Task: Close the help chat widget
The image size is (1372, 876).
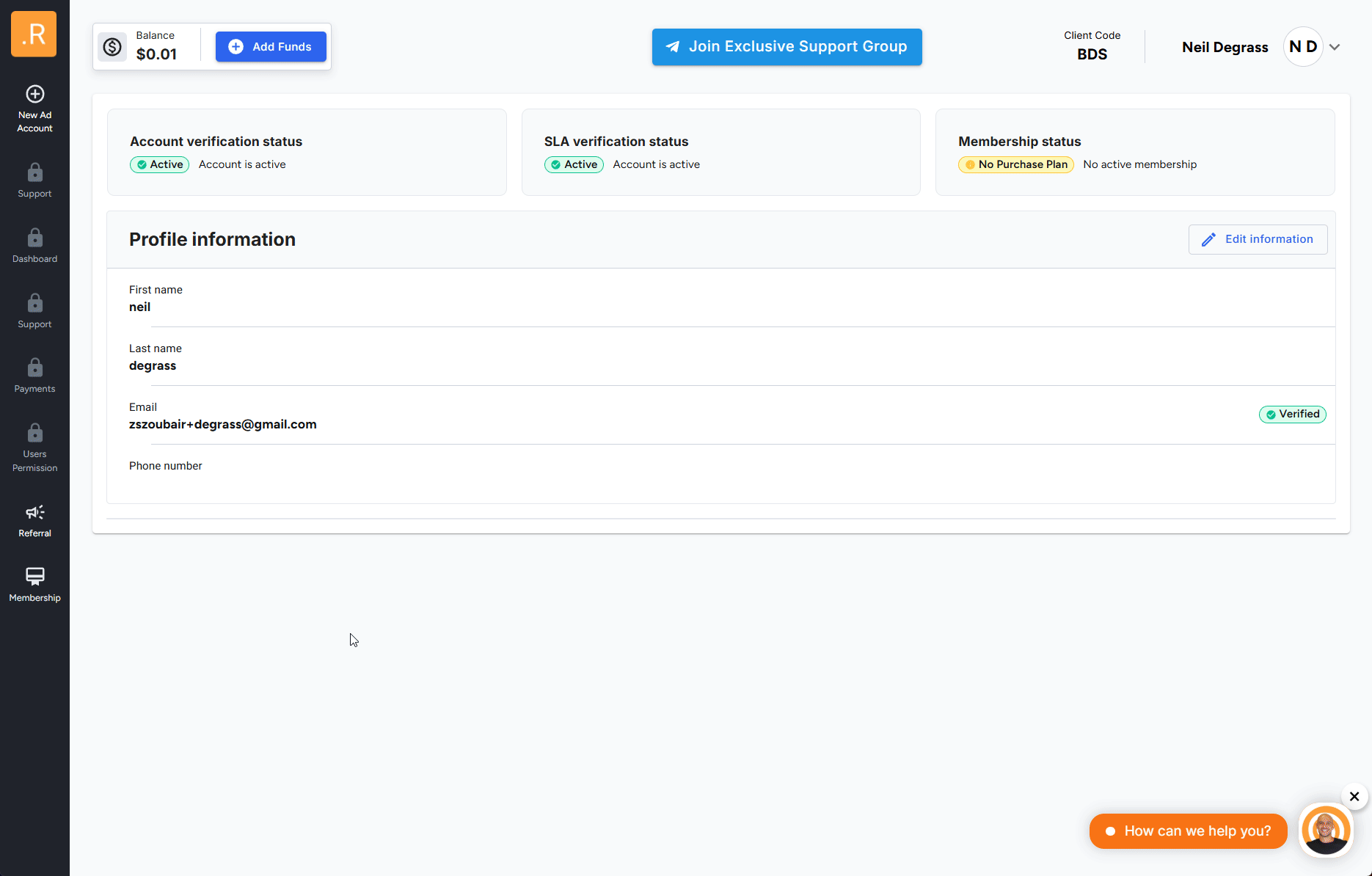Action: [x=1354, y=796]
